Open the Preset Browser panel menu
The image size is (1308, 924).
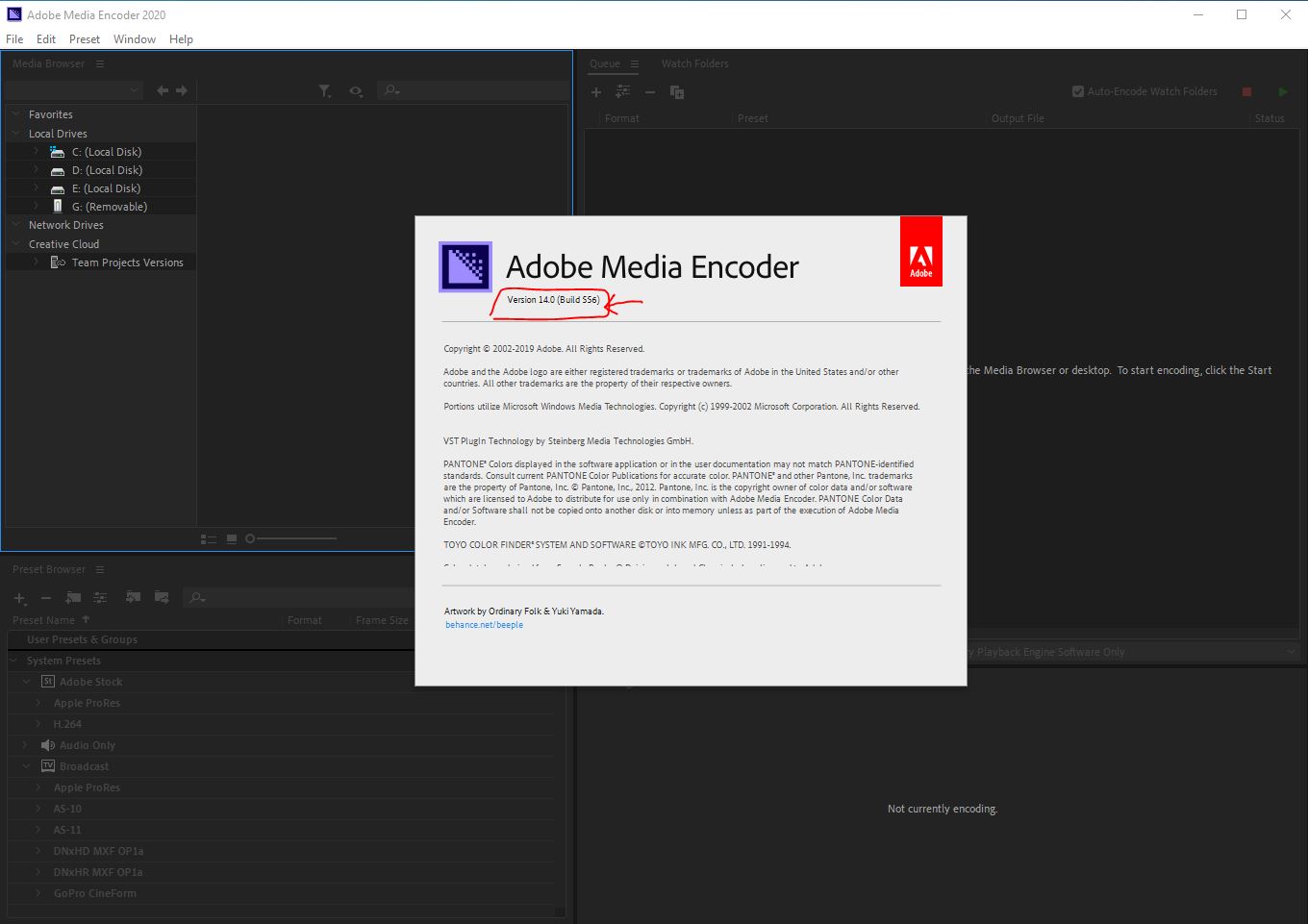[100, 569]
